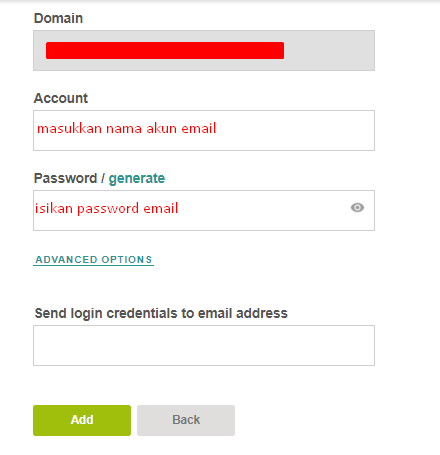Click the gray strip at page top
Screen dimensions: 440x455
220,1
